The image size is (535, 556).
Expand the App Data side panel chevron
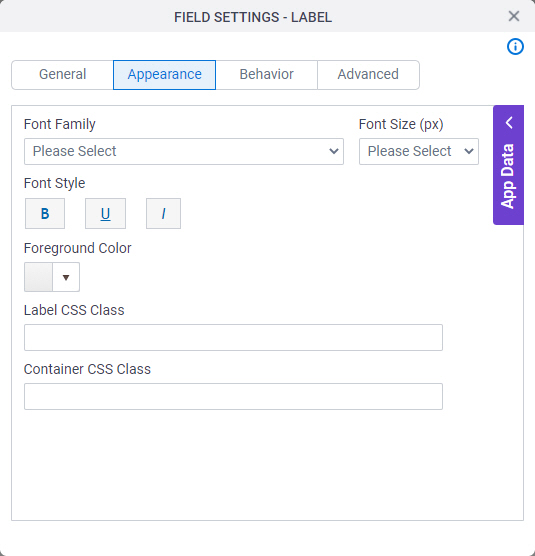tap(509, 123)
